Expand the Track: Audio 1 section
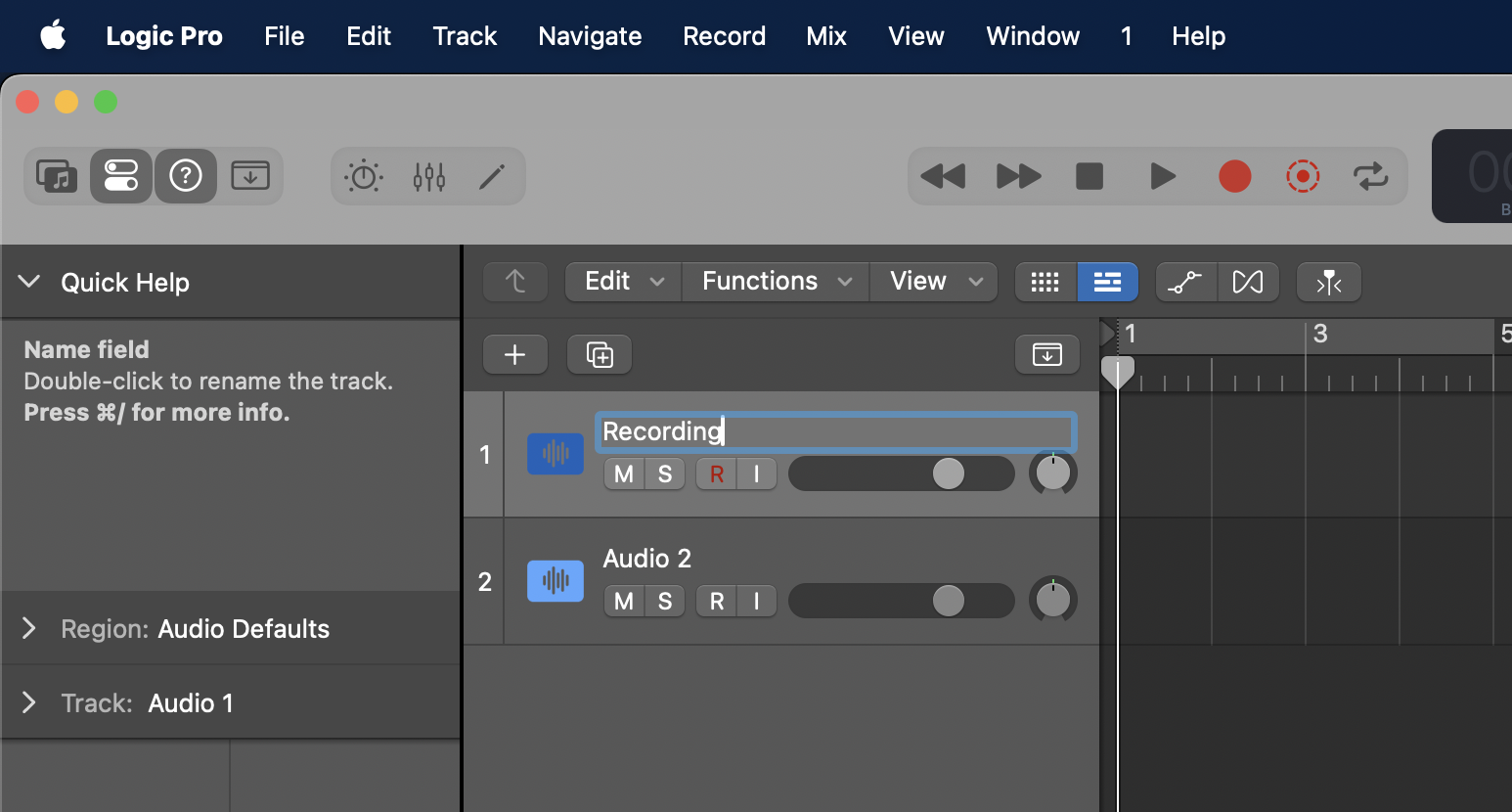The image size is (1512, 812). [29, 702]
